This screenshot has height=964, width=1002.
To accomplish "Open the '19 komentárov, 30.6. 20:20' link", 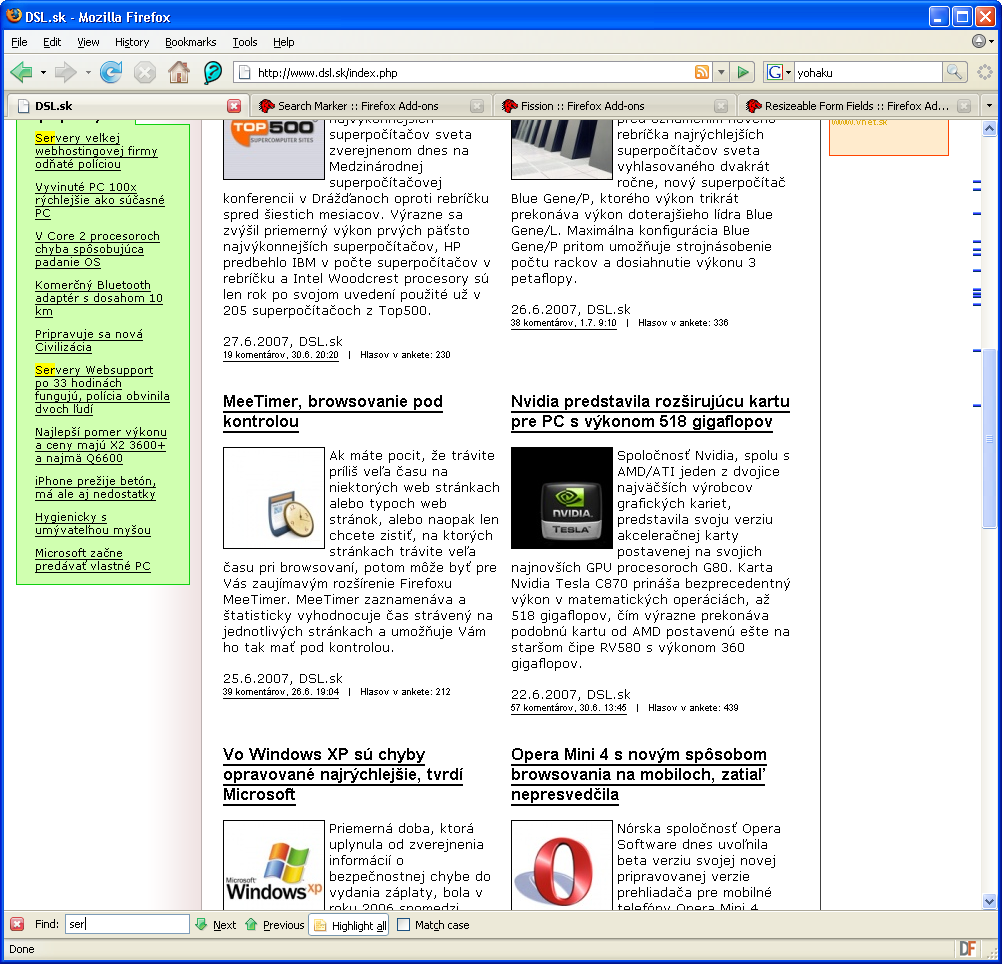I will (x=281, y=355).
